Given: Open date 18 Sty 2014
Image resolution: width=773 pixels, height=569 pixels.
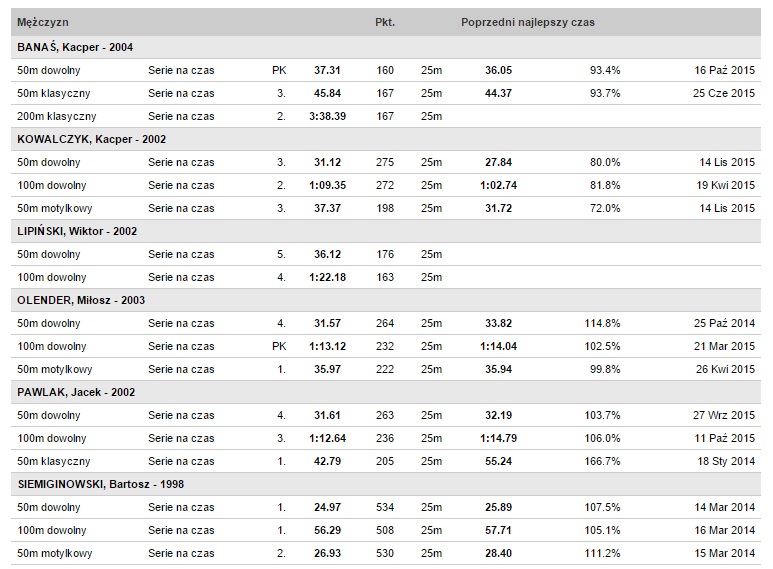Looking at the screenshot, I should (x=726, y=462).
